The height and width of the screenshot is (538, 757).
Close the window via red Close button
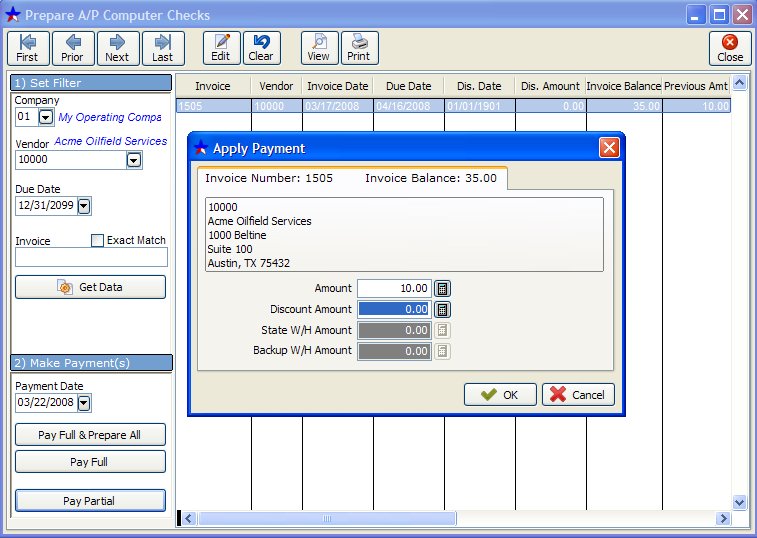(x=730, y=48)
